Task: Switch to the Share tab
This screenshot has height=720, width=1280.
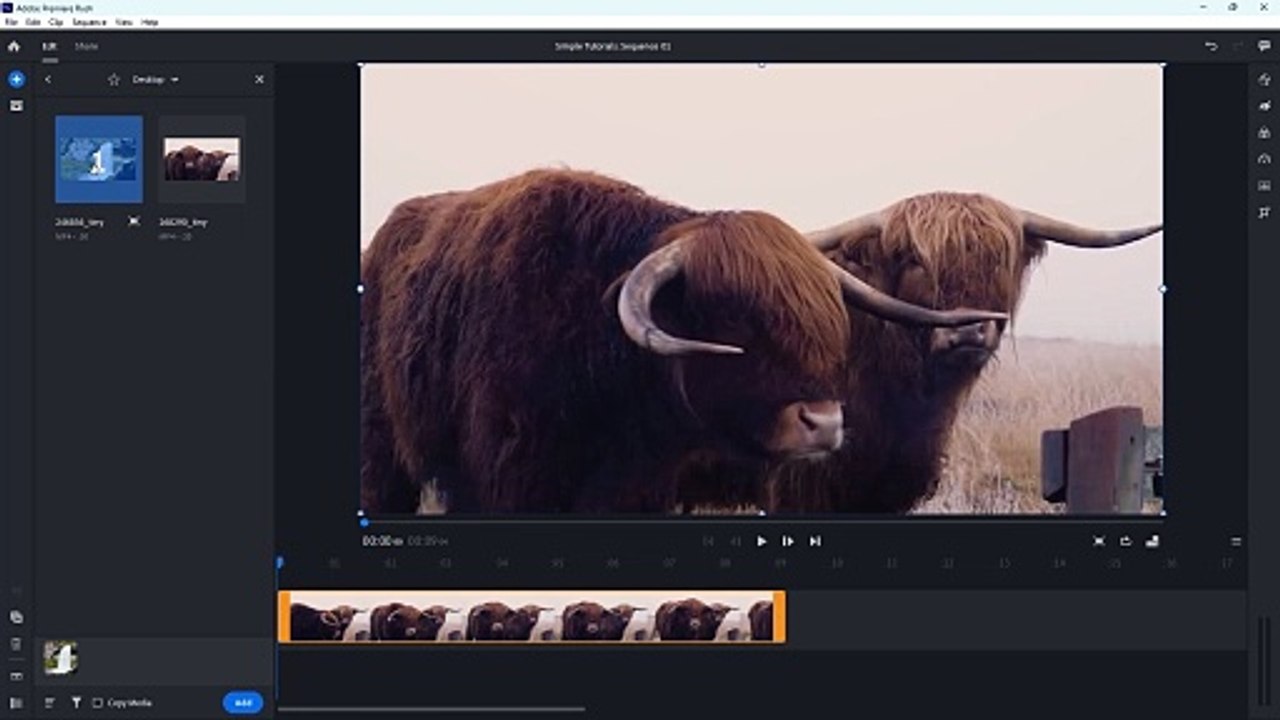Action: (87, 46)
